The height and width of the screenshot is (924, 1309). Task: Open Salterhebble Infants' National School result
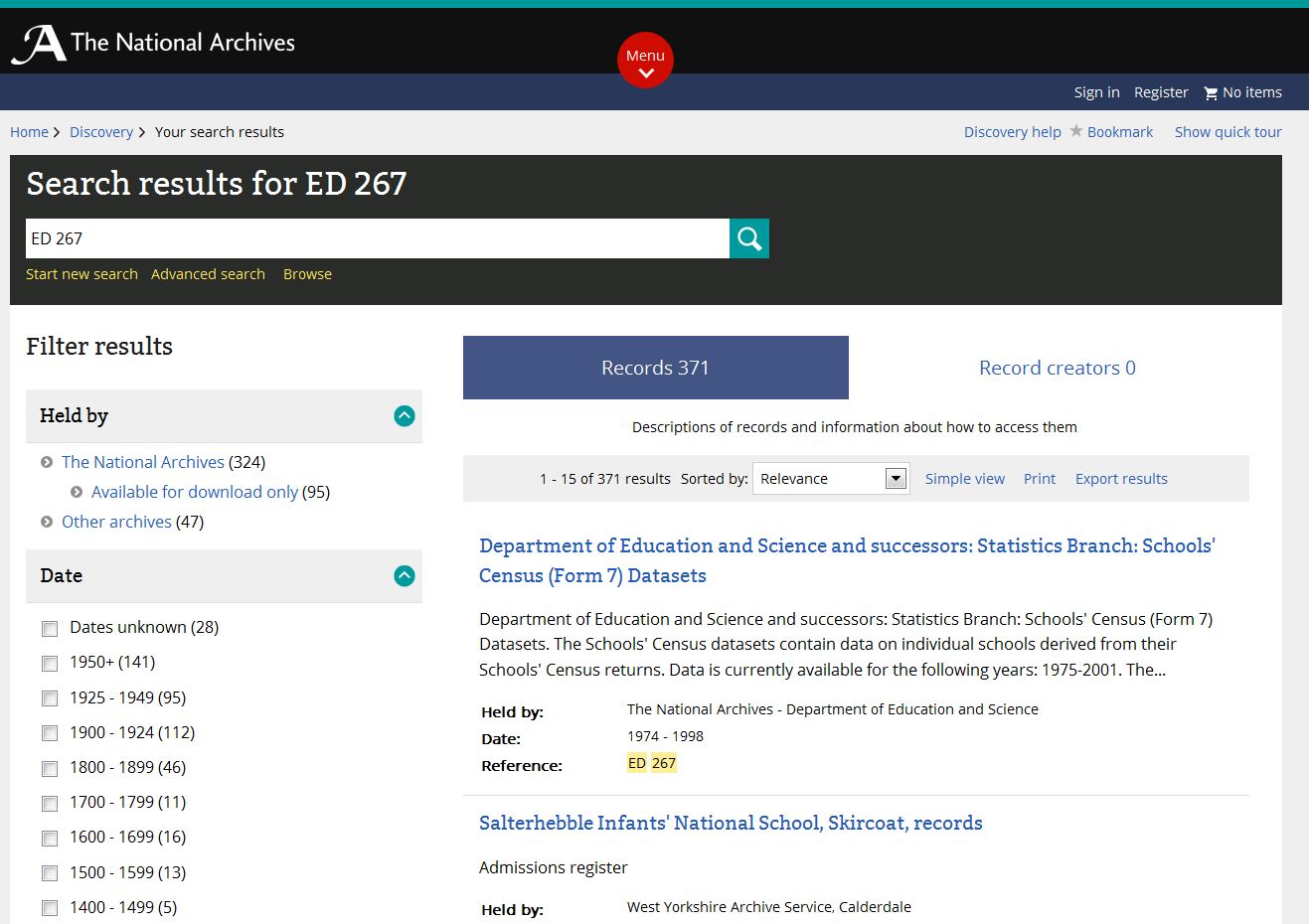tap(731, 823)
